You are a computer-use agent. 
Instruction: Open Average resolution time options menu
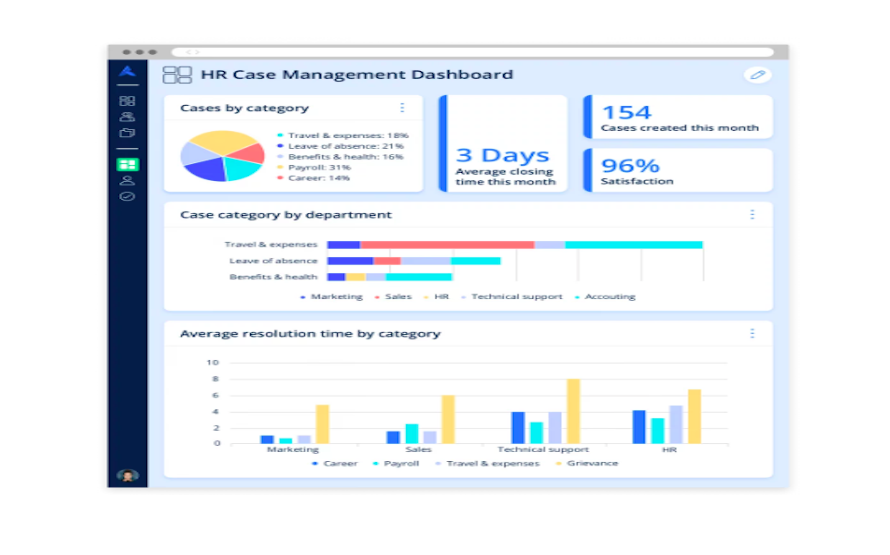coord(752,334)
